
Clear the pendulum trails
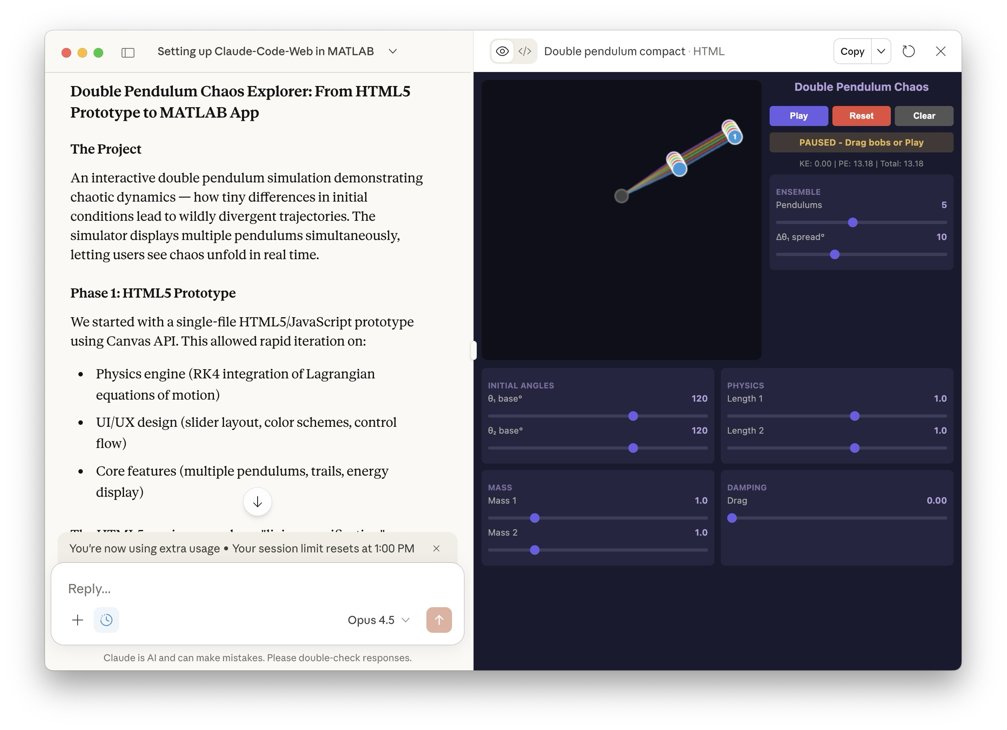[x=922, y=116]
